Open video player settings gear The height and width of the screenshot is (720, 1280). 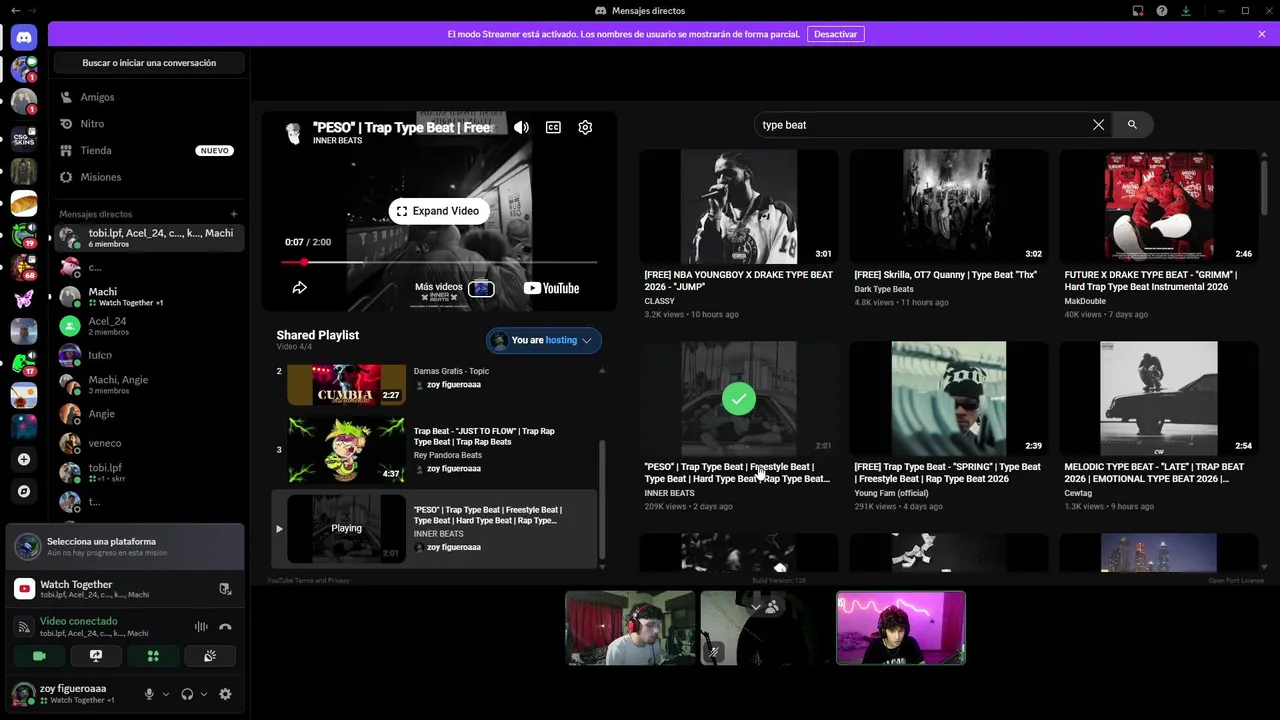click(x=585, y=127)
